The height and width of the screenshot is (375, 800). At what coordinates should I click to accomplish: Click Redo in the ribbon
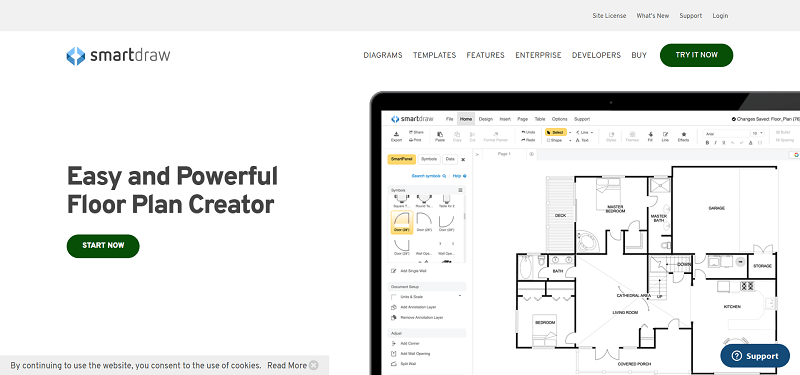[528, 139]
